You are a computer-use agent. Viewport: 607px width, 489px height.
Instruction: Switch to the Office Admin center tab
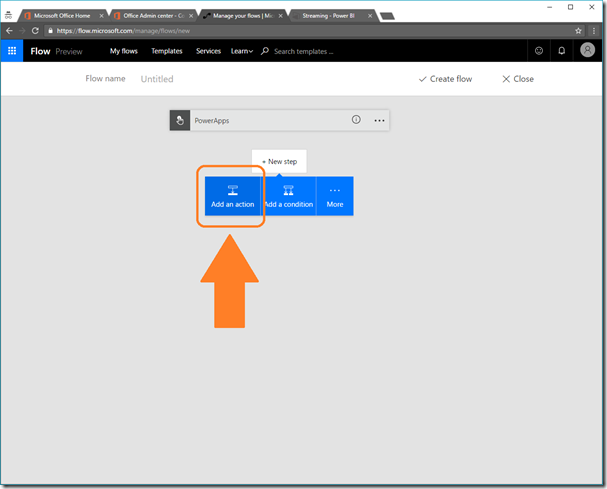[x=150, y=16]
